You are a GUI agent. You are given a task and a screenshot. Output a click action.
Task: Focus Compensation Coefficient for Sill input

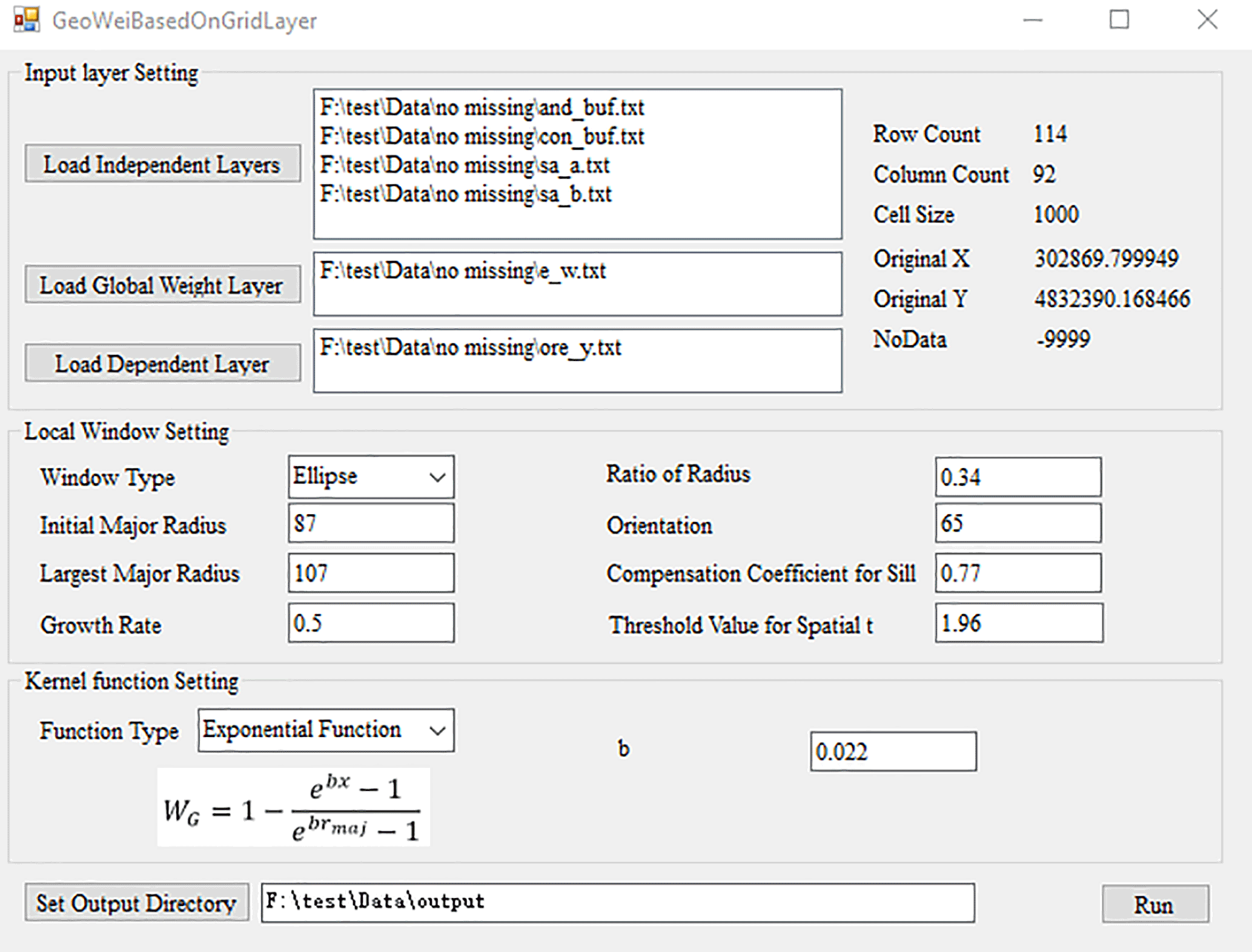pyautogui.click(x=1018, y=573)
